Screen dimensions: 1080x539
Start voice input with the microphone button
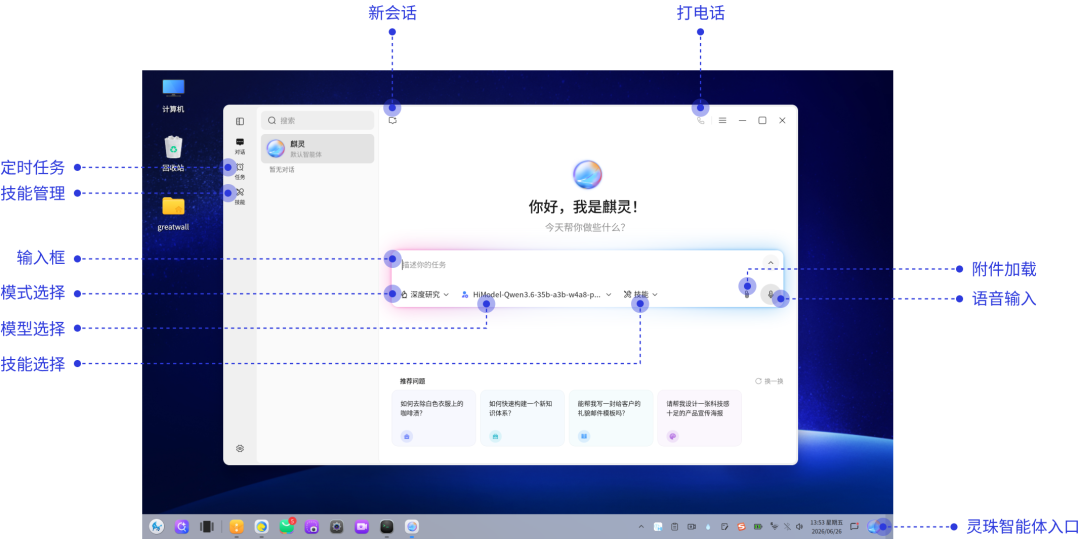point(771,295)
